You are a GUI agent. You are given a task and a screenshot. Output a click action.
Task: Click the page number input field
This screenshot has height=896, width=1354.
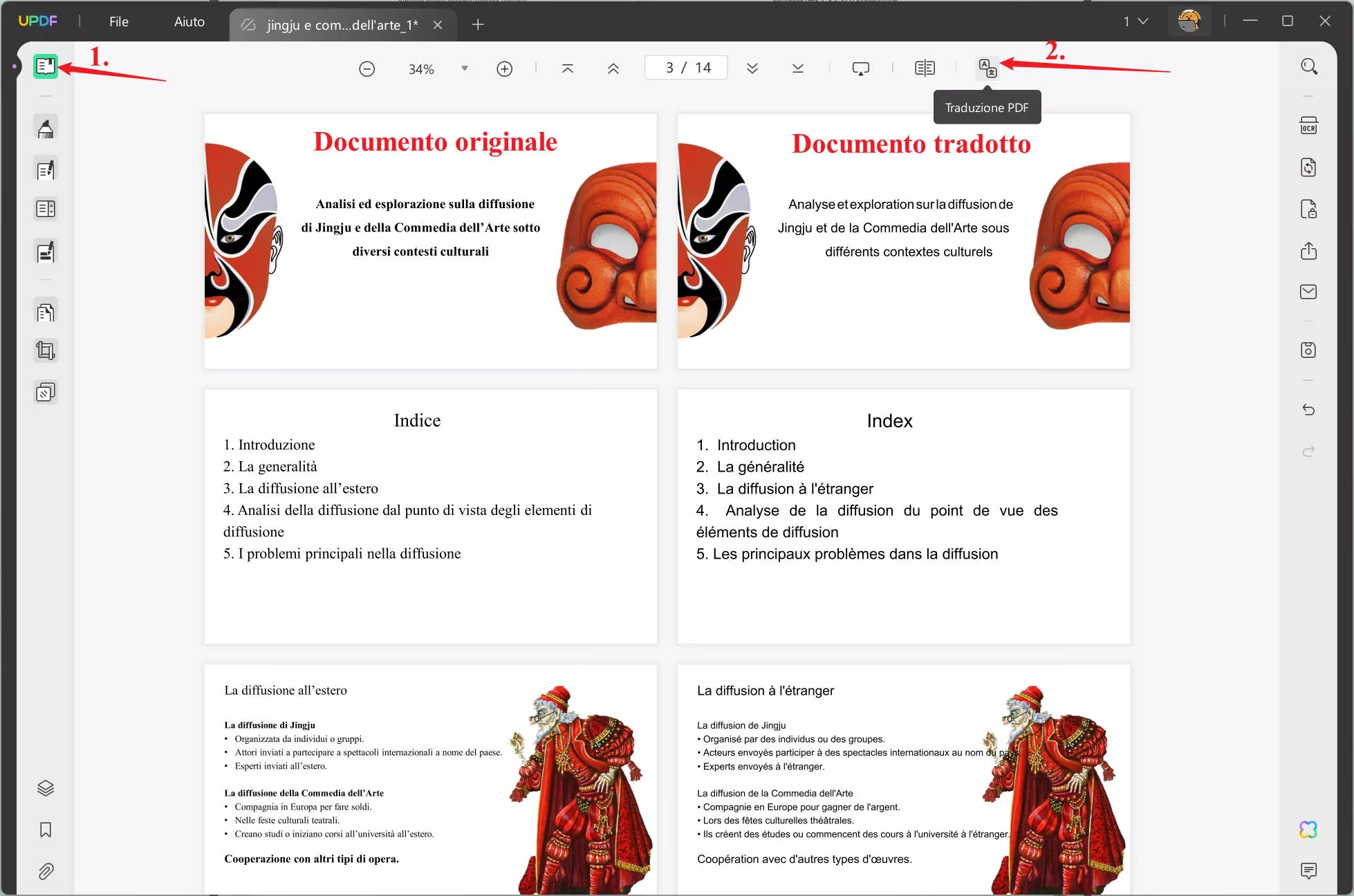point(686,68)
